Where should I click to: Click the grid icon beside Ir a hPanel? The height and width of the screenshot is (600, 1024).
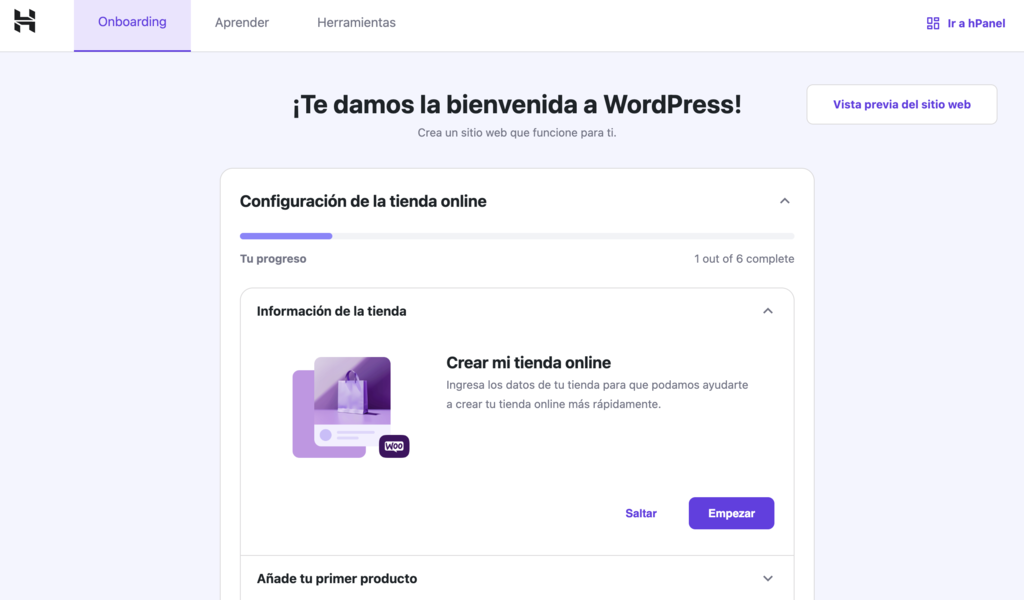pyautogui.click(x=933, y=22)
